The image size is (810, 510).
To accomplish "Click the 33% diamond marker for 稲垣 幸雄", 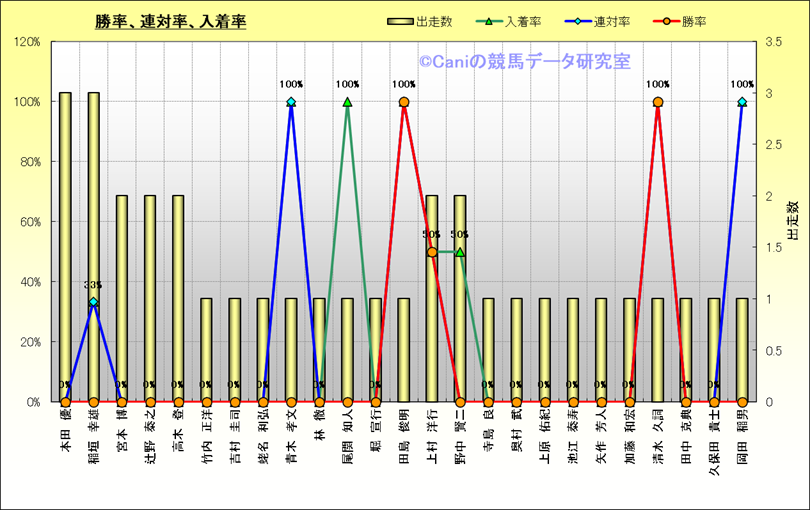I will (93, 302).
